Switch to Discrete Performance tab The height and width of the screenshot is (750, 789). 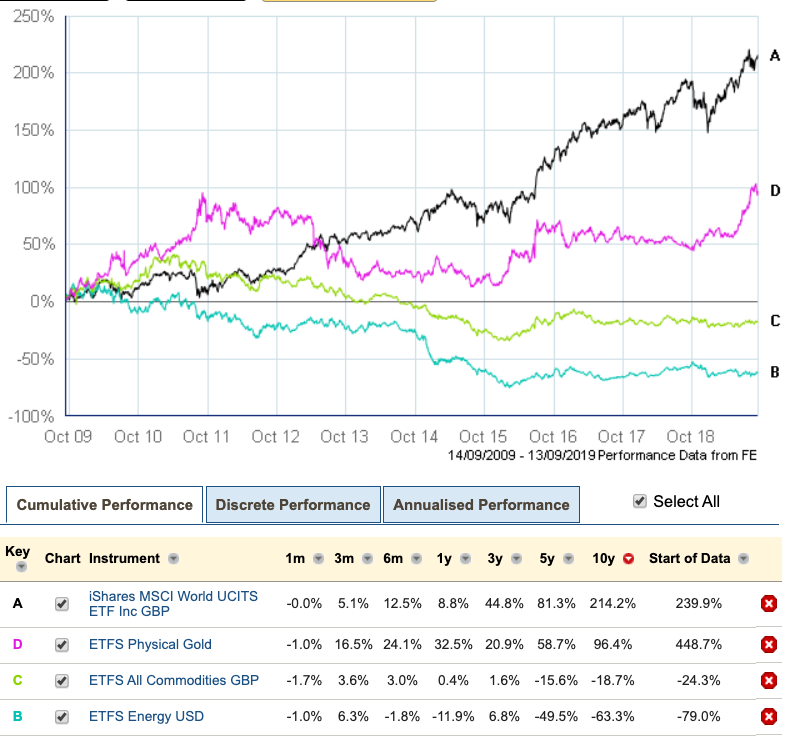click(x=292, y=505)
